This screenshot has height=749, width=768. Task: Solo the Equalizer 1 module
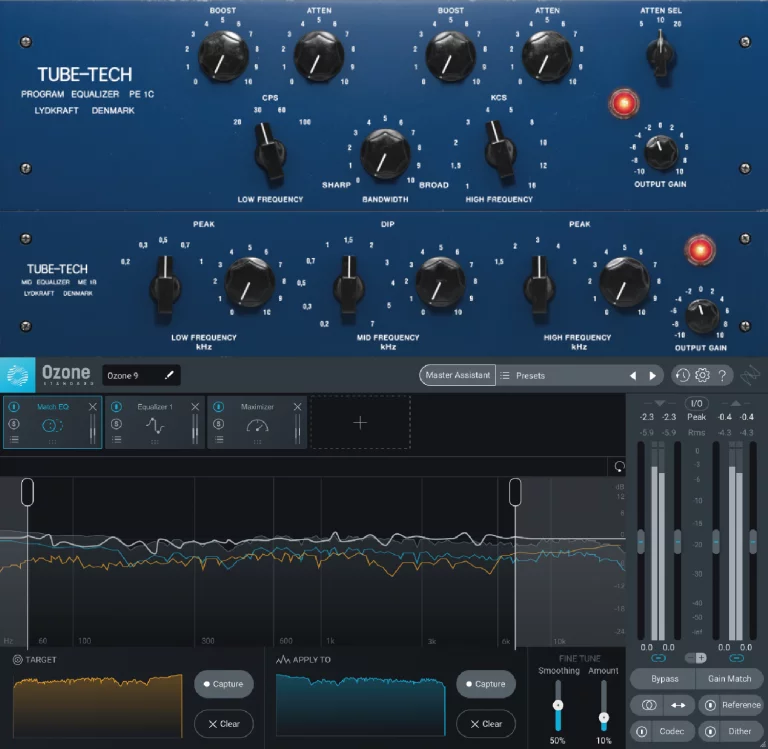(x=116, y=424)
